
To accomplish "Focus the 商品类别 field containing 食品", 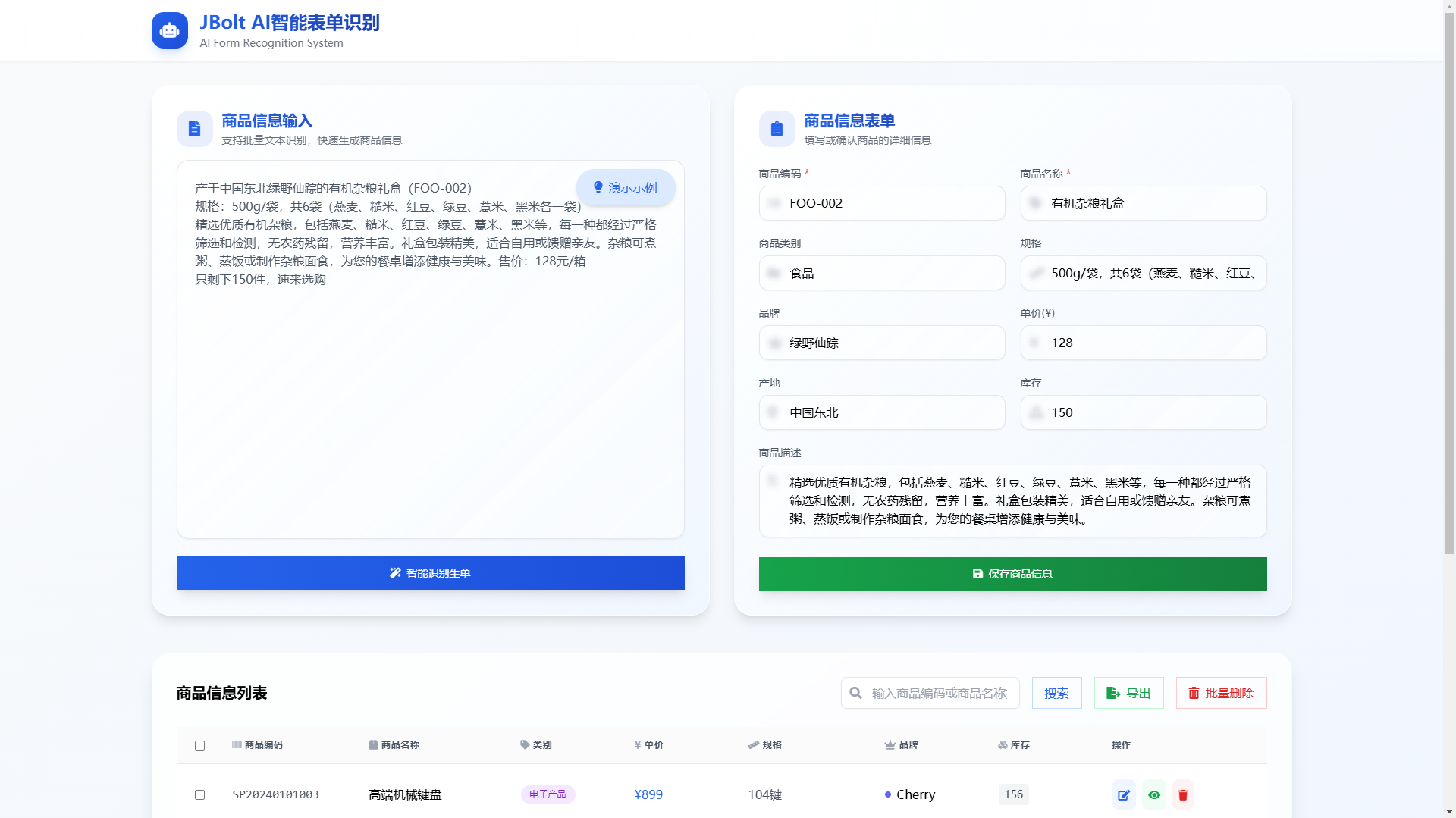I will 882,273.
